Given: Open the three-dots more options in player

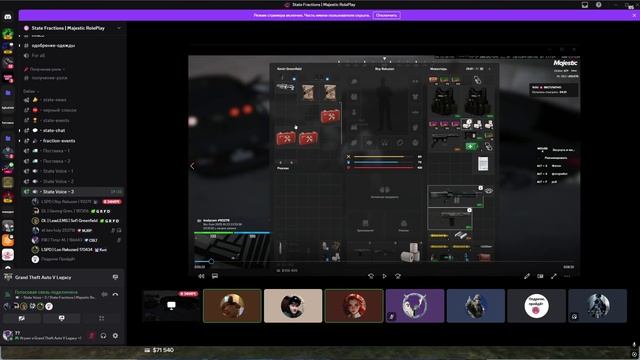Looking at the screenshot, I should 567,276.
